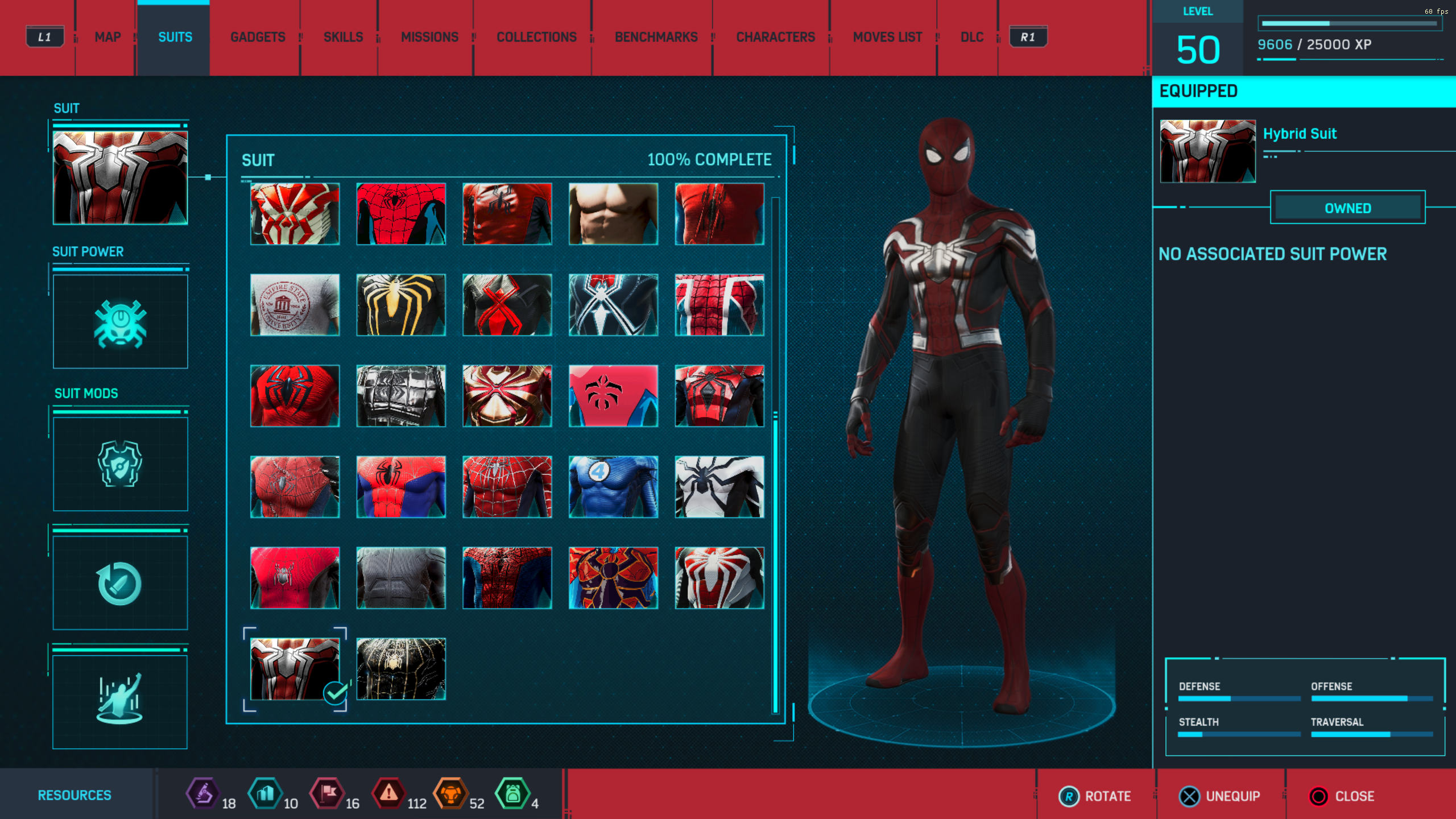The image size is (1456, 819).
Task: Open the Skills tab
Action: [343, 38]
